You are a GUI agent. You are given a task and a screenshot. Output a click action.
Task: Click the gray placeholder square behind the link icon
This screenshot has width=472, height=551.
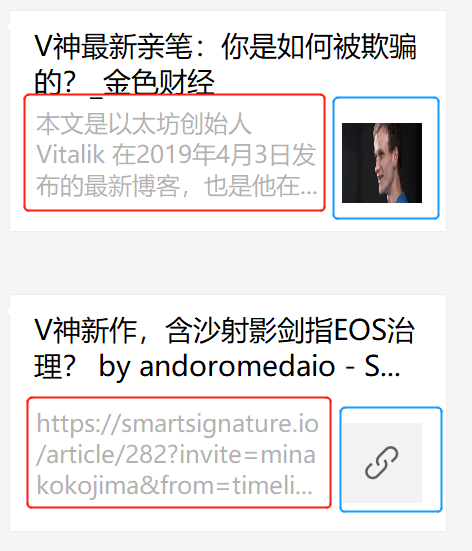382,463
